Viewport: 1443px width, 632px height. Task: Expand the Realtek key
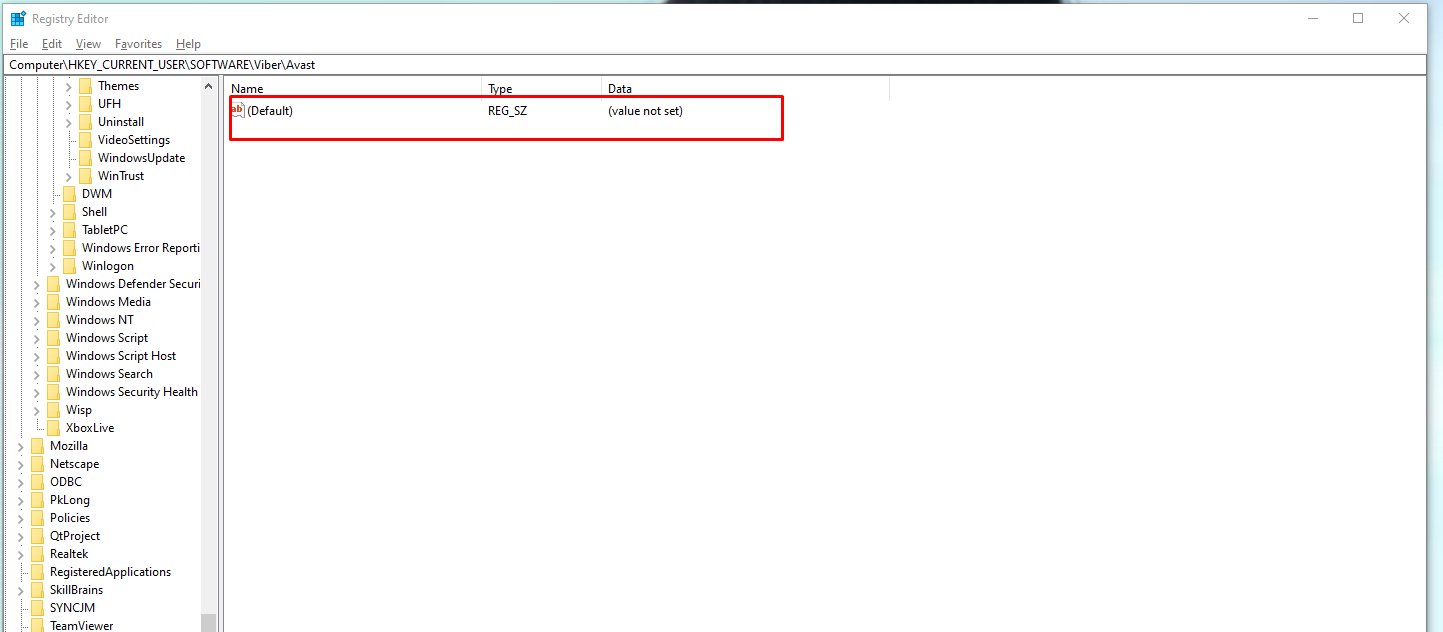(x=21, y=554)
